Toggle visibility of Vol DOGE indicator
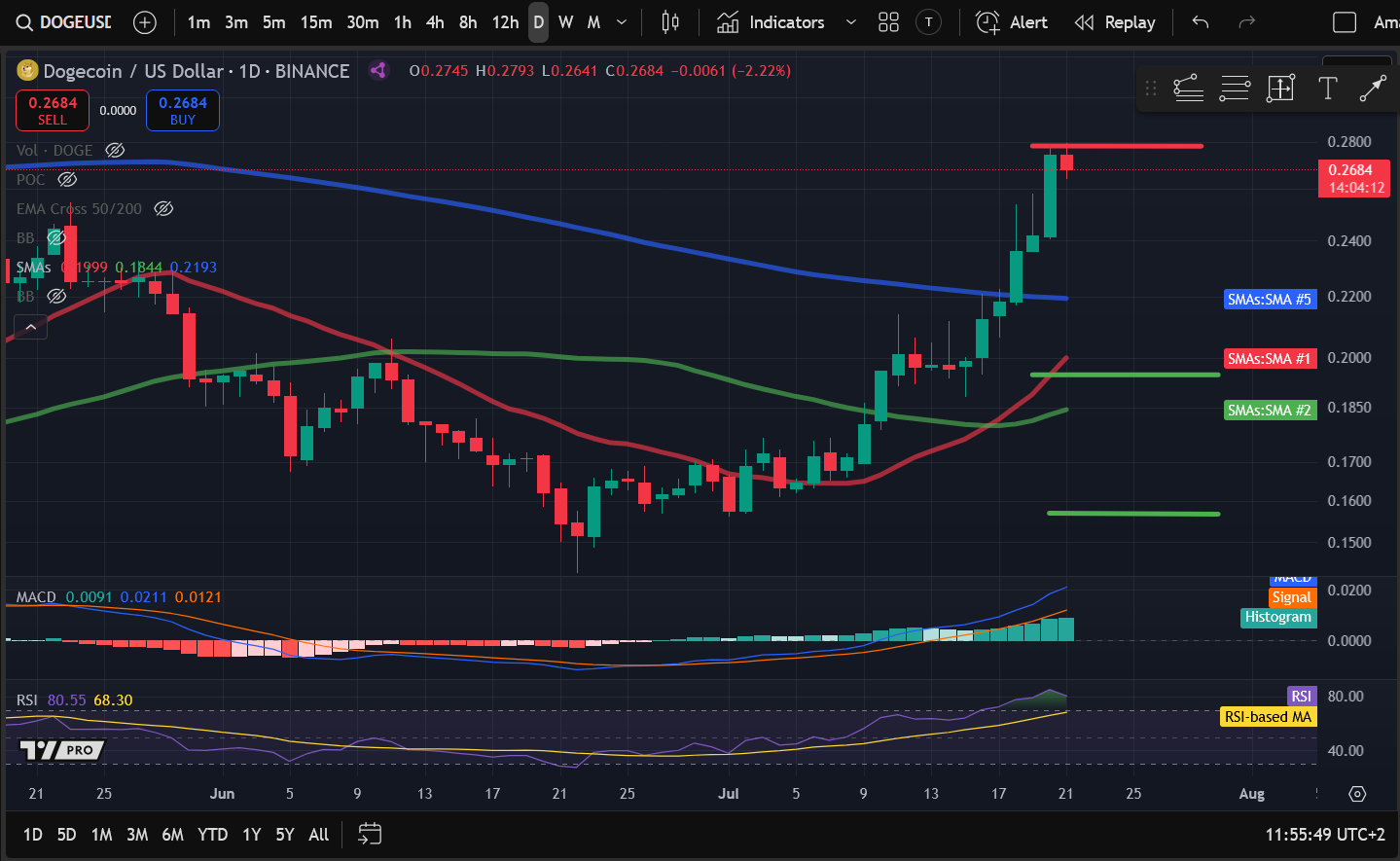The image size is (1400, 861). (x=115, y=150)
